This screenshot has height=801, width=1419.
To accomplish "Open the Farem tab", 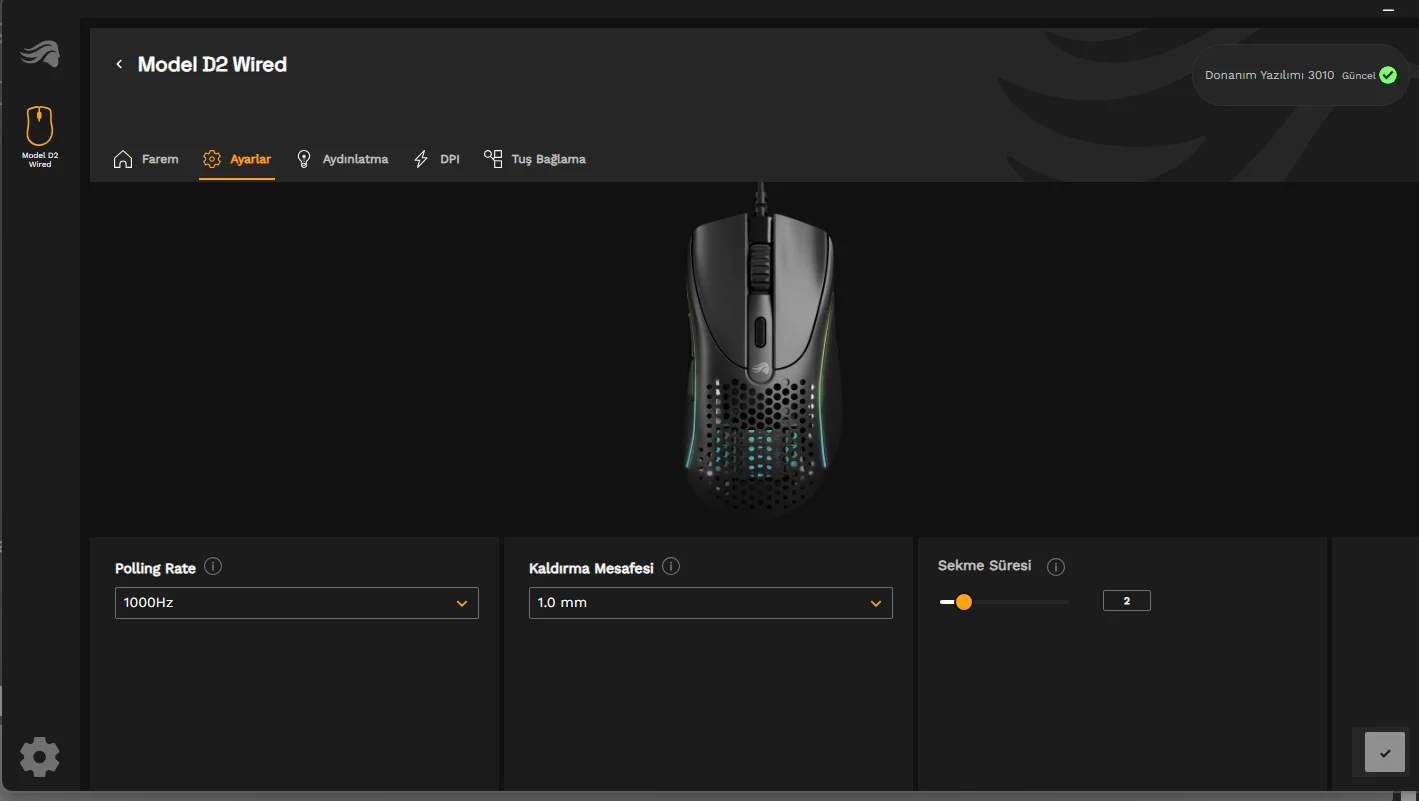I will tap(146, 159).
